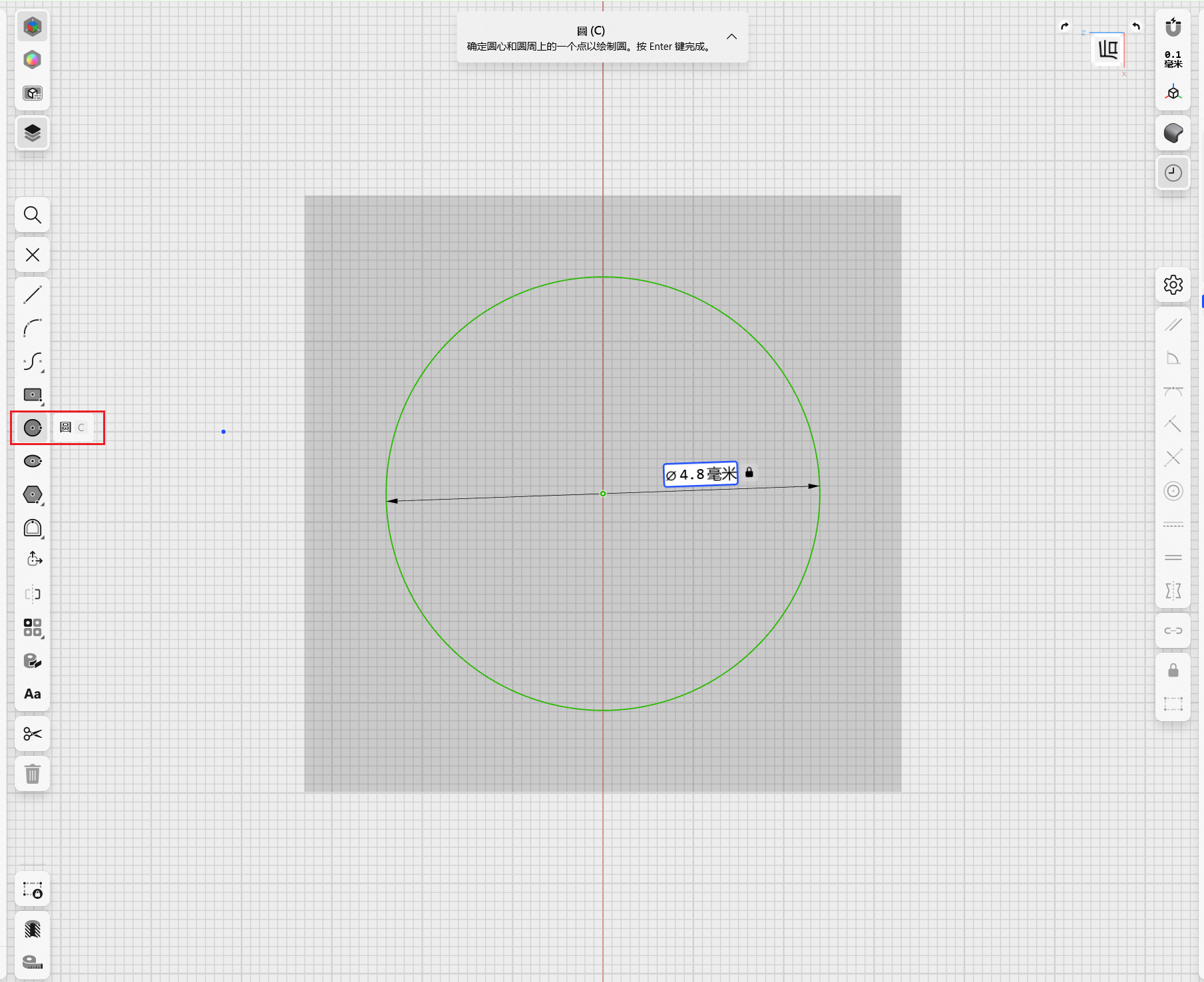Collapse the 圆 (C) hint panel chevron
1204x982 pixels.
731,37
